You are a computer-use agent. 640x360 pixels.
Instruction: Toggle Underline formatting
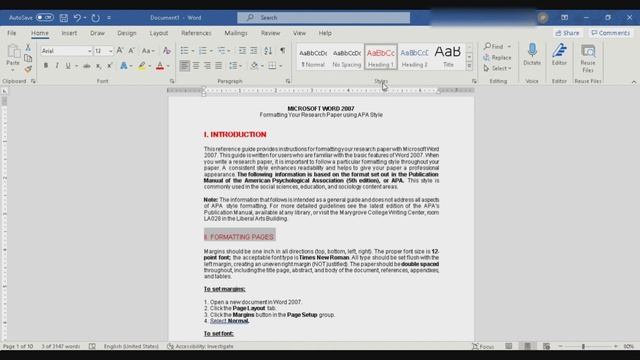(68, 66)
